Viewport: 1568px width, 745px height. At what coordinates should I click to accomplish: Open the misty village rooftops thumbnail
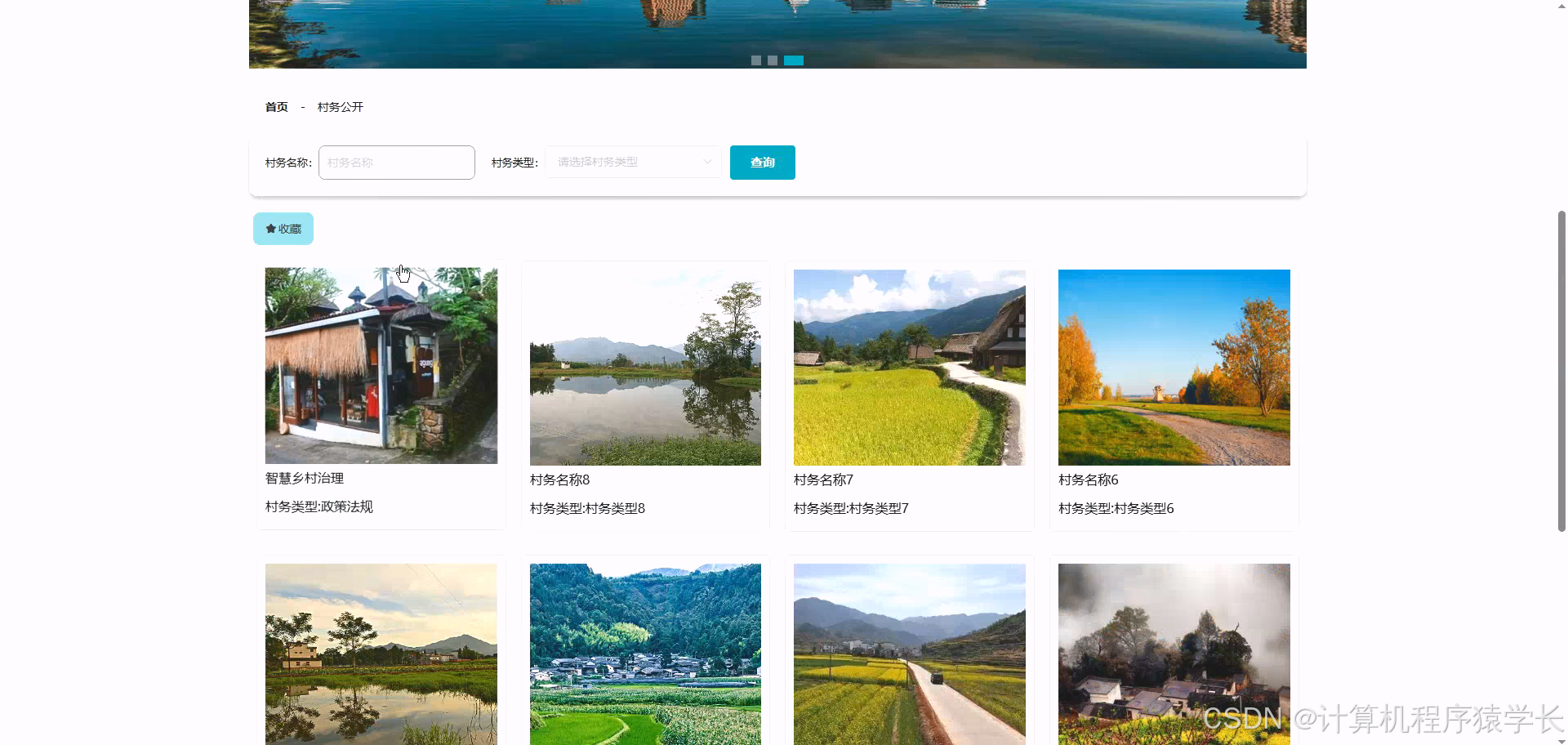click(x=1174, y=654)
